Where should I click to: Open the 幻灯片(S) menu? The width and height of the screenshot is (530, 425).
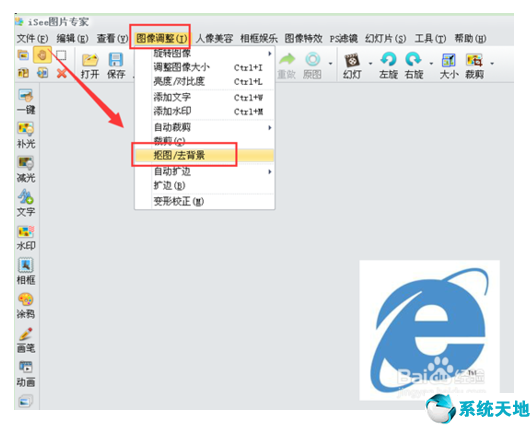coord(386,39)
